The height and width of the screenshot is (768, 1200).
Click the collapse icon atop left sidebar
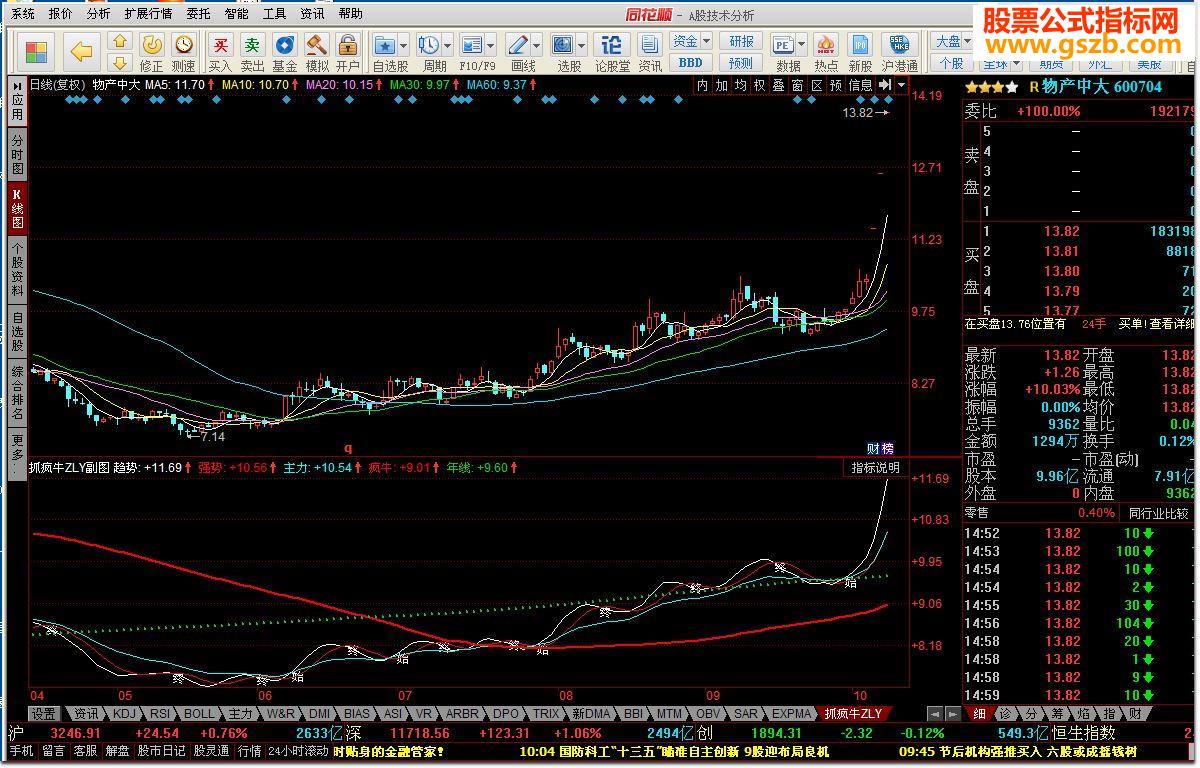[x=17, y=88]
